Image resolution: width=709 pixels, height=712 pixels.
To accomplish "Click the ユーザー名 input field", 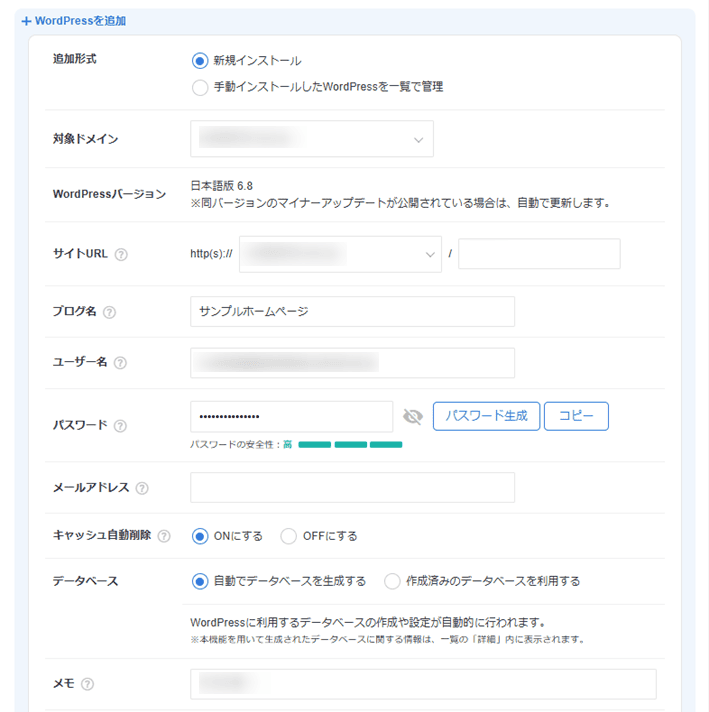I will point(352,363).
